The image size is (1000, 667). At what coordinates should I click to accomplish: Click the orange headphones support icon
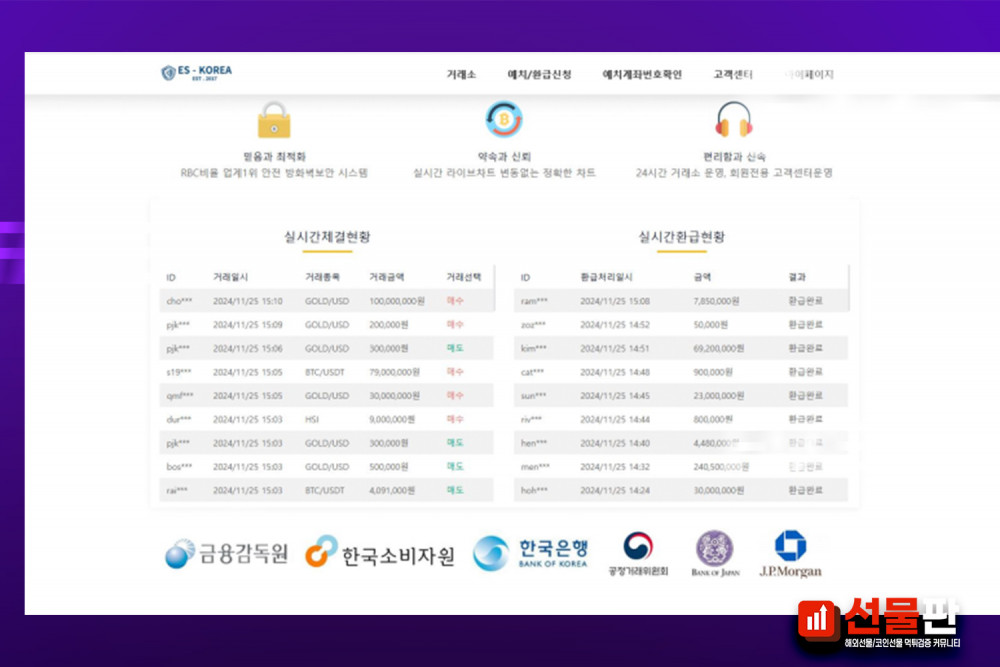[734, 120]
